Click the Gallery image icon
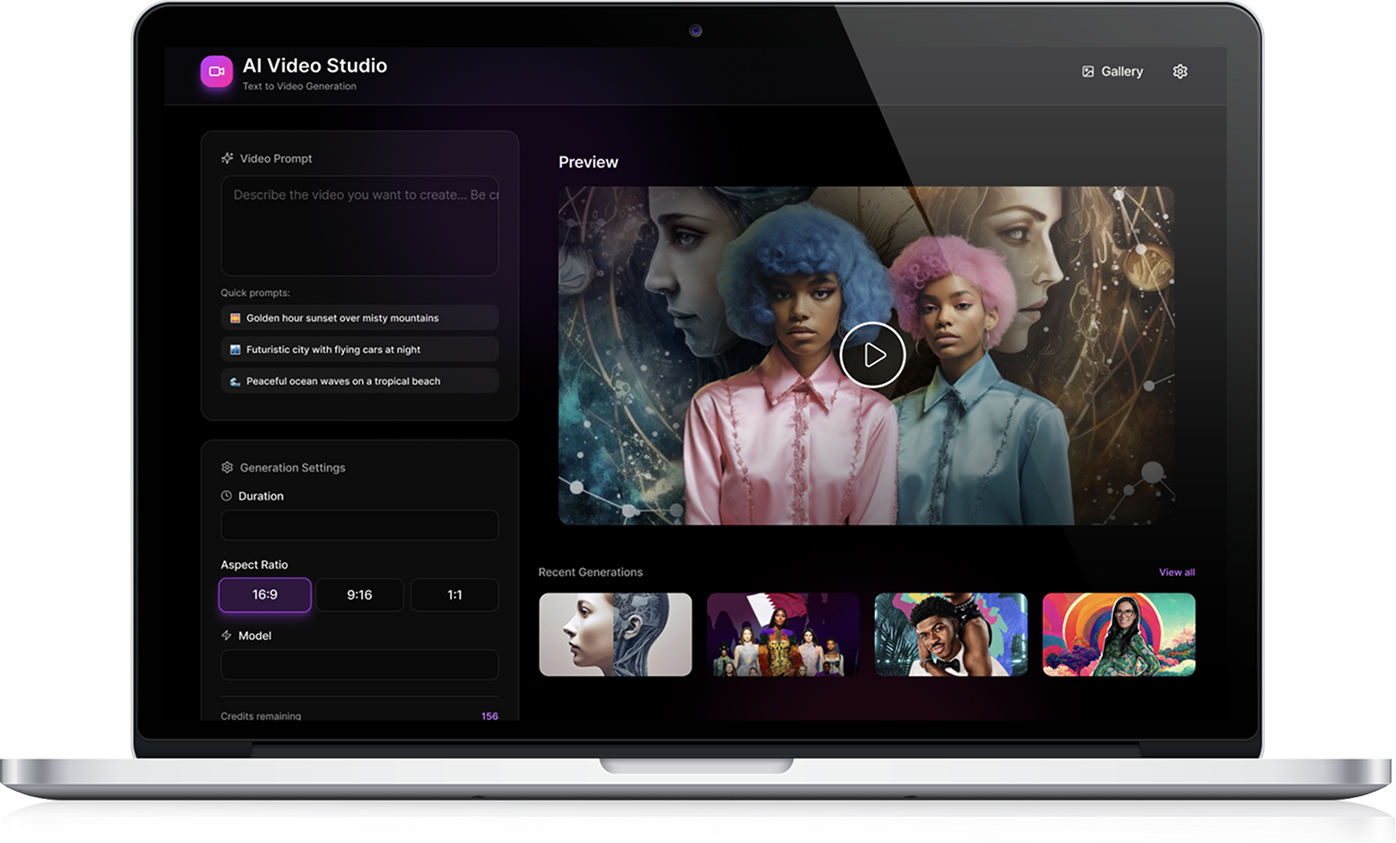The width and height of the screenshot is (1396, 843). 1088,72
